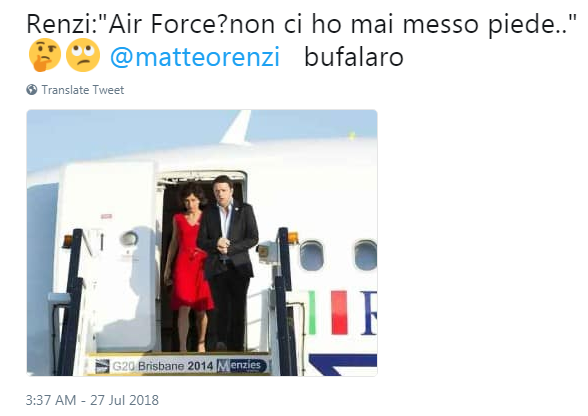The width and height of the screenshot is (588, 416).
Task: Click the rolling eyes emoji
Action: pos(83,55)
